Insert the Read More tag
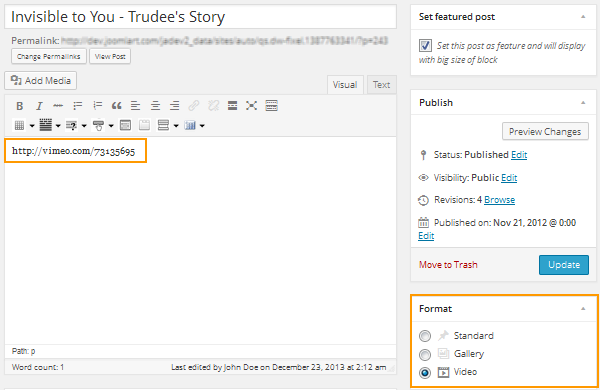Image resolution: width=600 pixels, height=390 pixels. pos(232,106)
